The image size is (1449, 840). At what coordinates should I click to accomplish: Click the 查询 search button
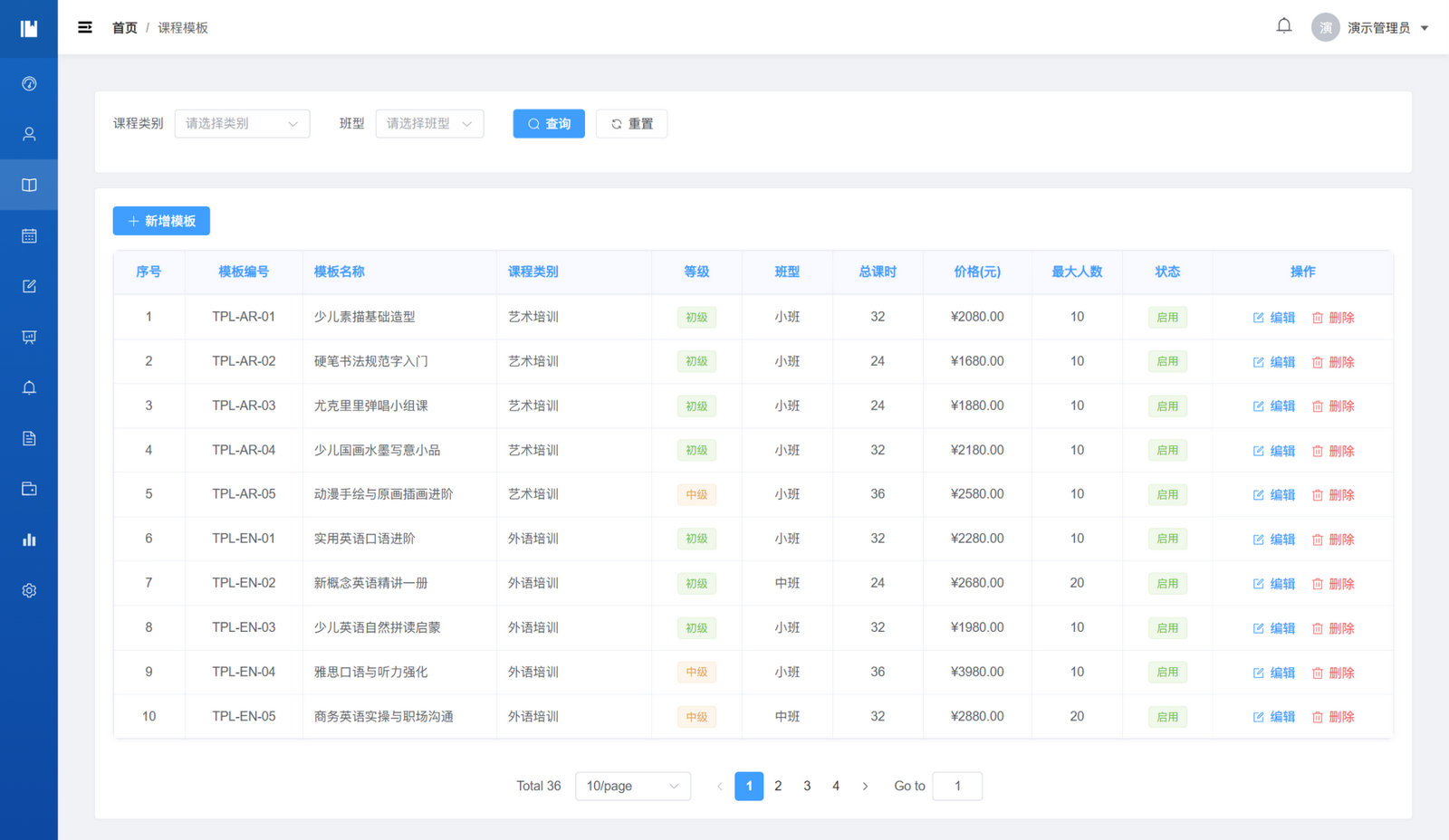point(549,123)
